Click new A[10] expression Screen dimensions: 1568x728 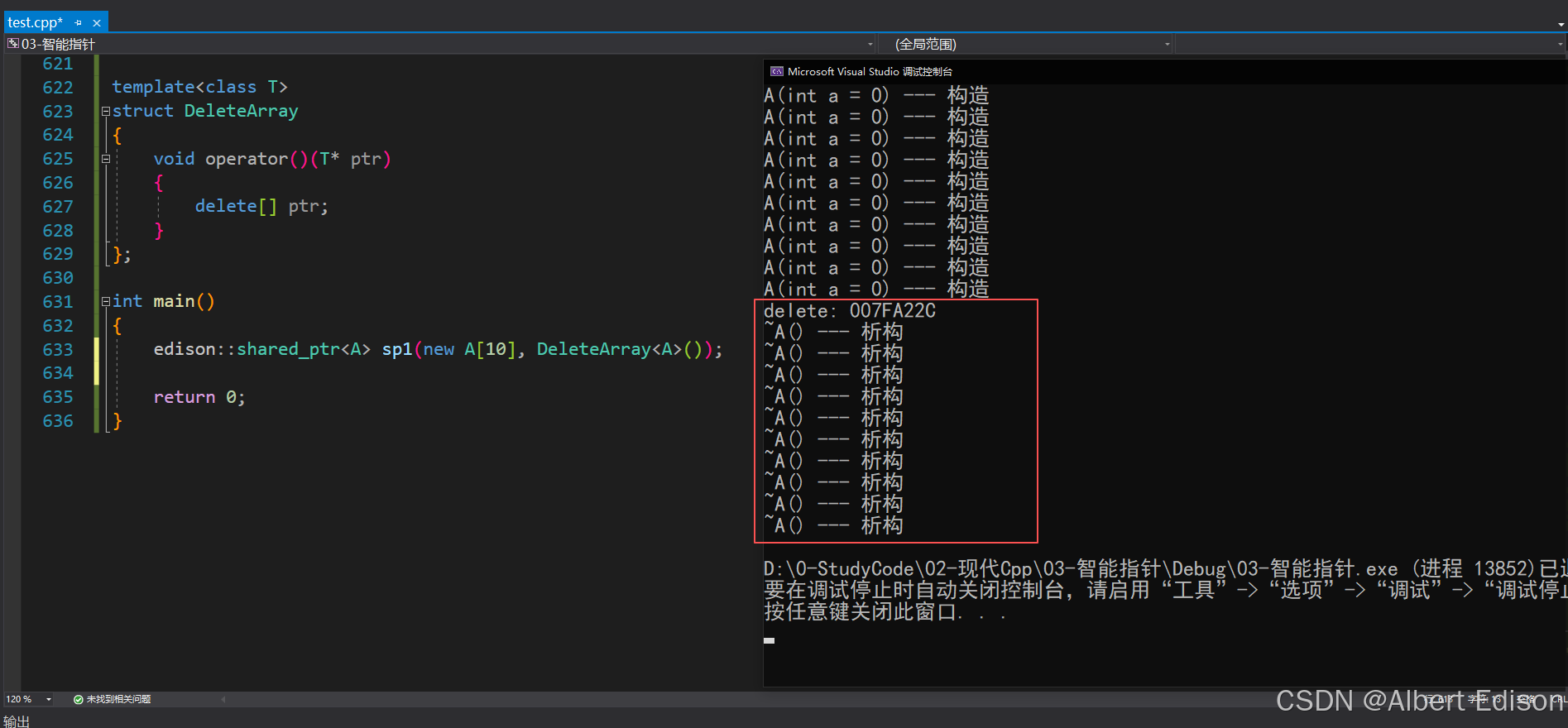[469, 349]
